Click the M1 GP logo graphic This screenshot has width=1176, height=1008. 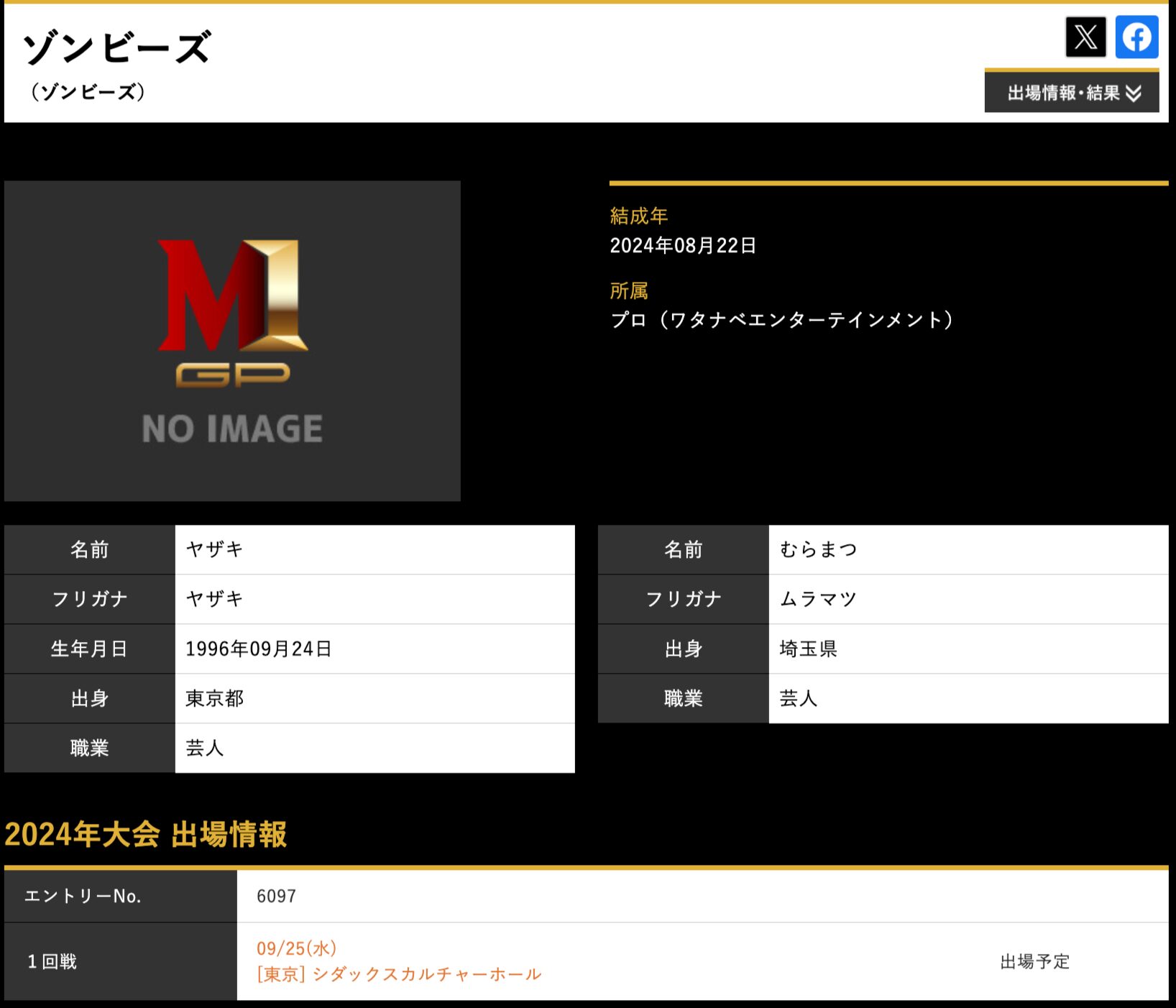click(233, 312)
